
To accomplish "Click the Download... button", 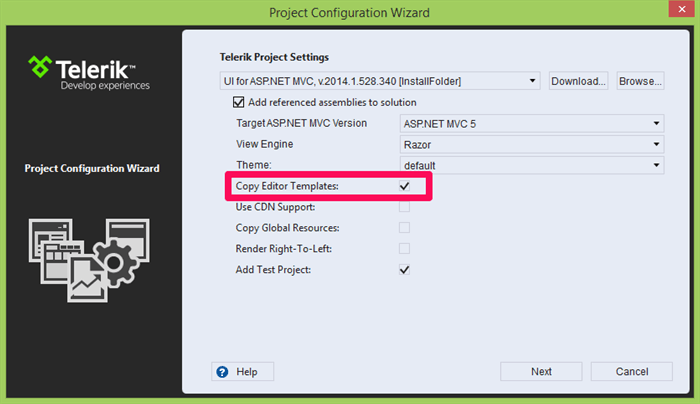I will (x=578, y=81).
